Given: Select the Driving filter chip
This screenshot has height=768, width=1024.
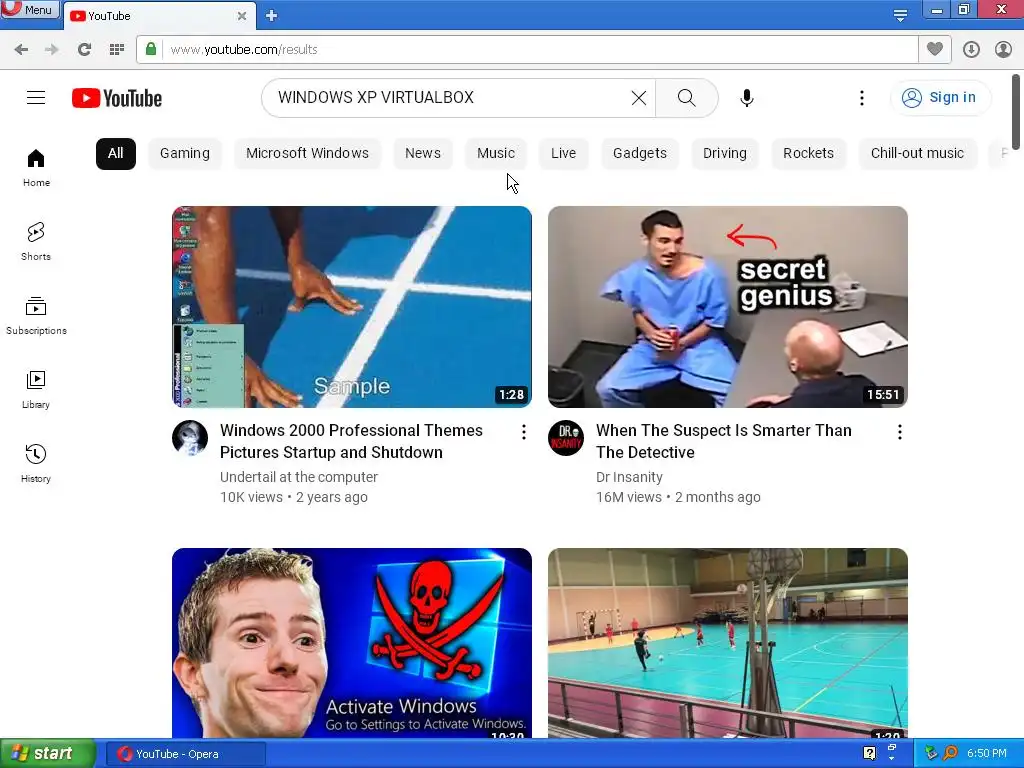Looking at the screenshot, I should tap(724, 153).
